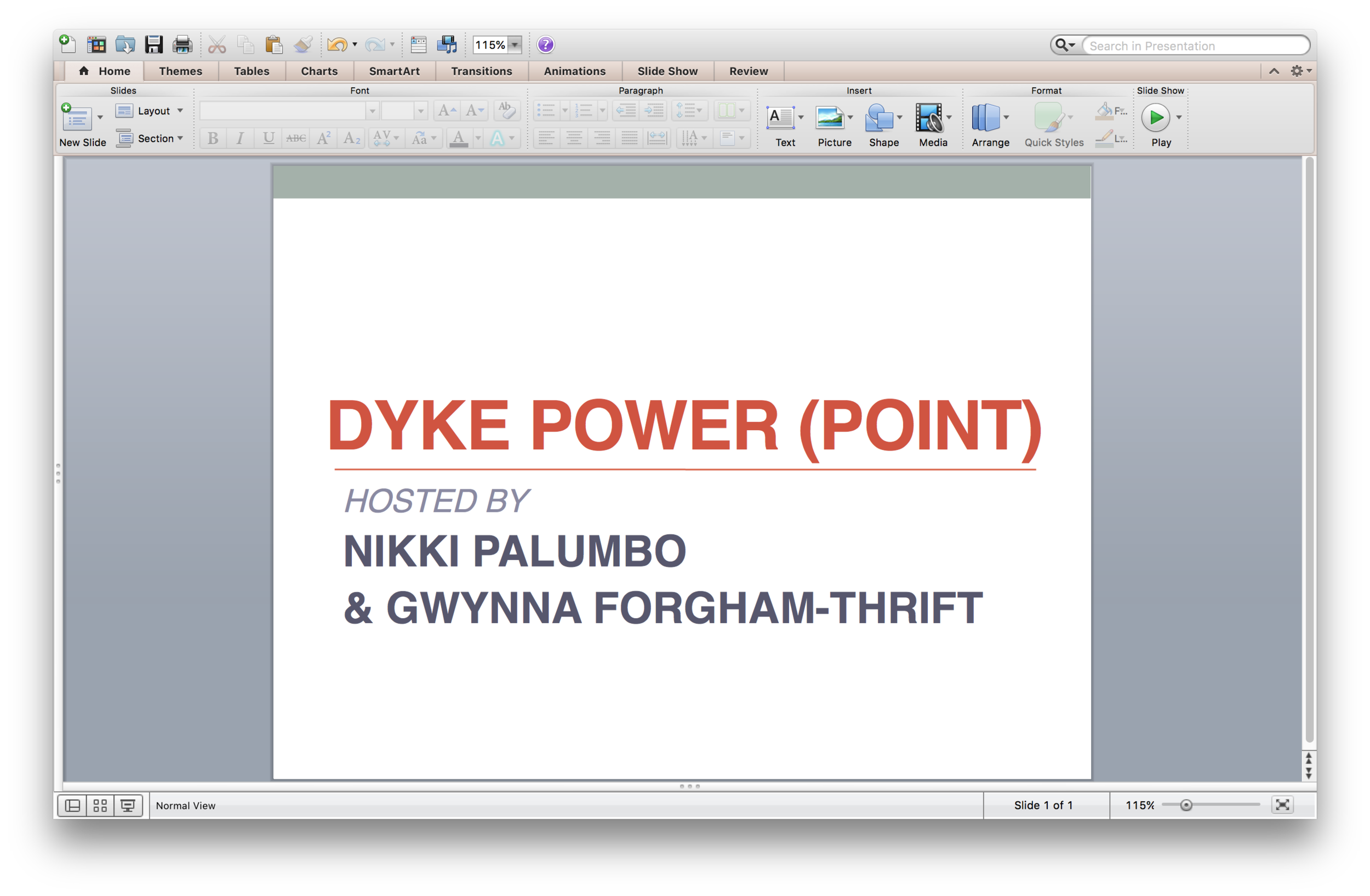The height and width of the screenshot is (896, 1370).
Task: Select the Format Painter brush icon
Action: (x=303, y=44)
